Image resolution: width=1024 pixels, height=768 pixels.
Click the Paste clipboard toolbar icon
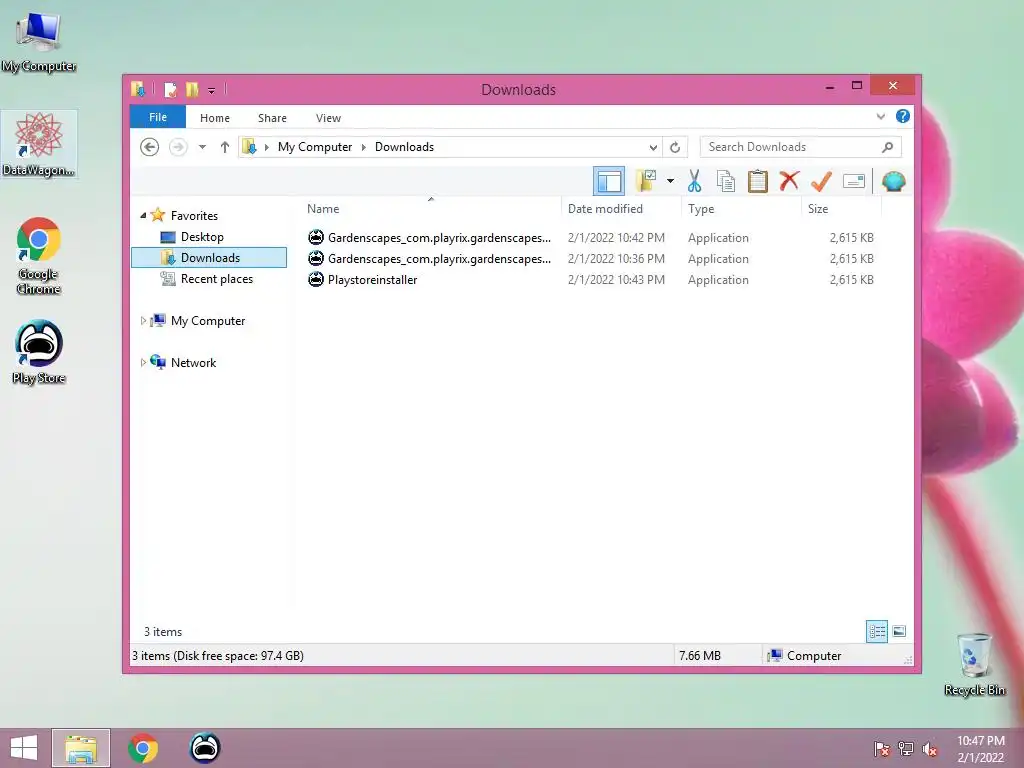click(x=758, y=181)
